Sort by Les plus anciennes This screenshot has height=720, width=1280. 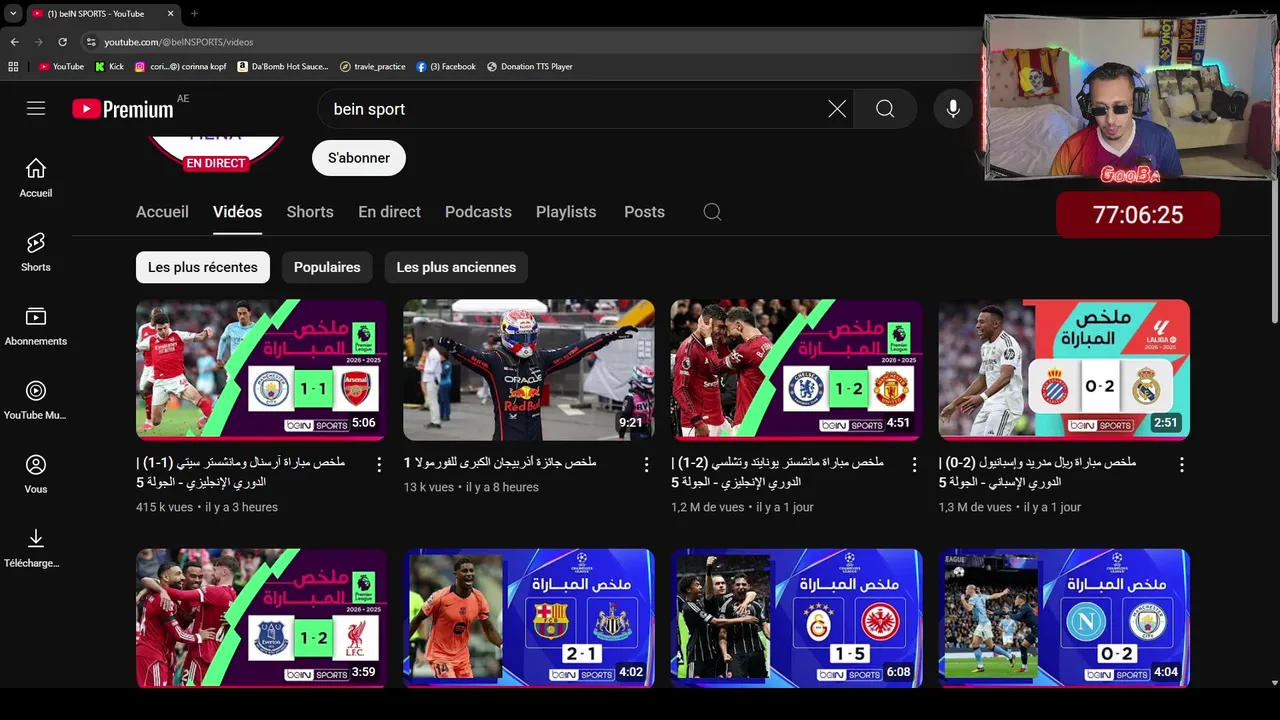coord(456,267)
